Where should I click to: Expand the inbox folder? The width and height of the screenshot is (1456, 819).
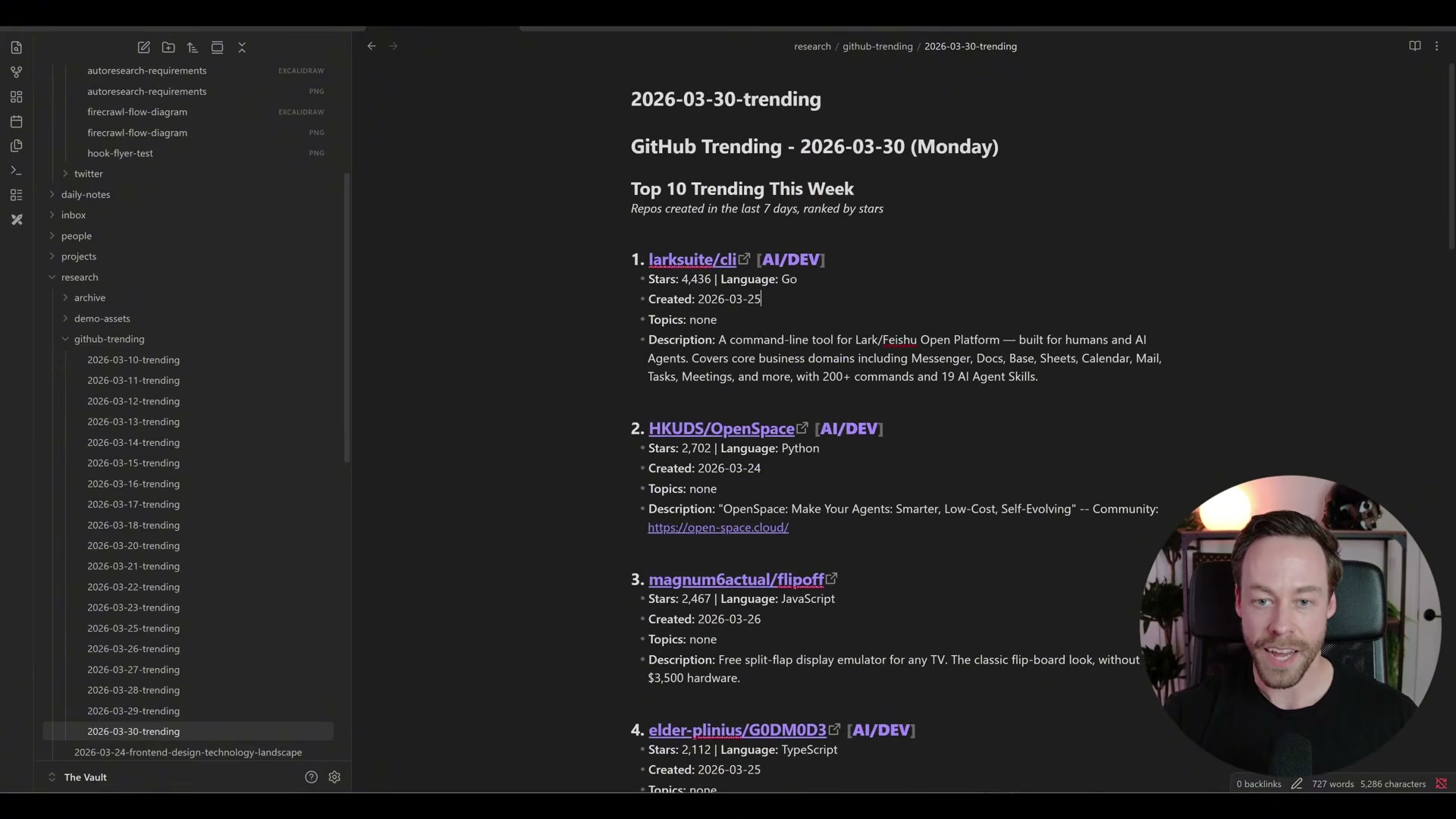coord(52,215)
